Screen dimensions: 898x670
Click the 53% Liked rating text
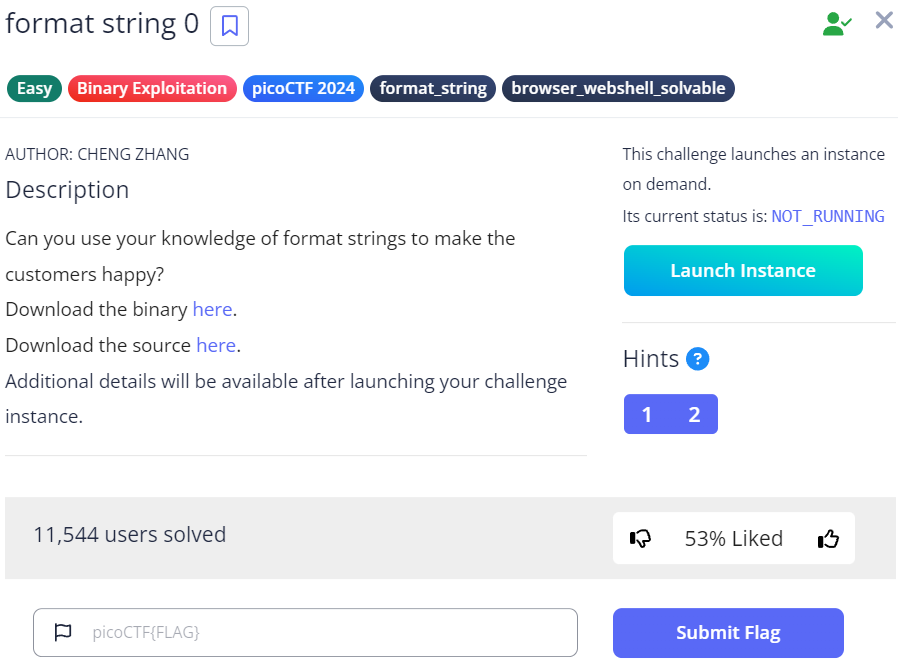(x=733, y=539)
